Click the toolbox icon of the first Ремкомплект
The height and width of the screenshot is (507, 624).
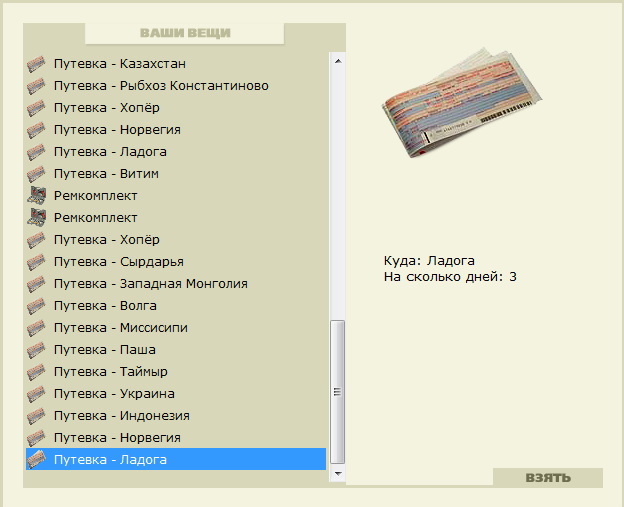36,196
